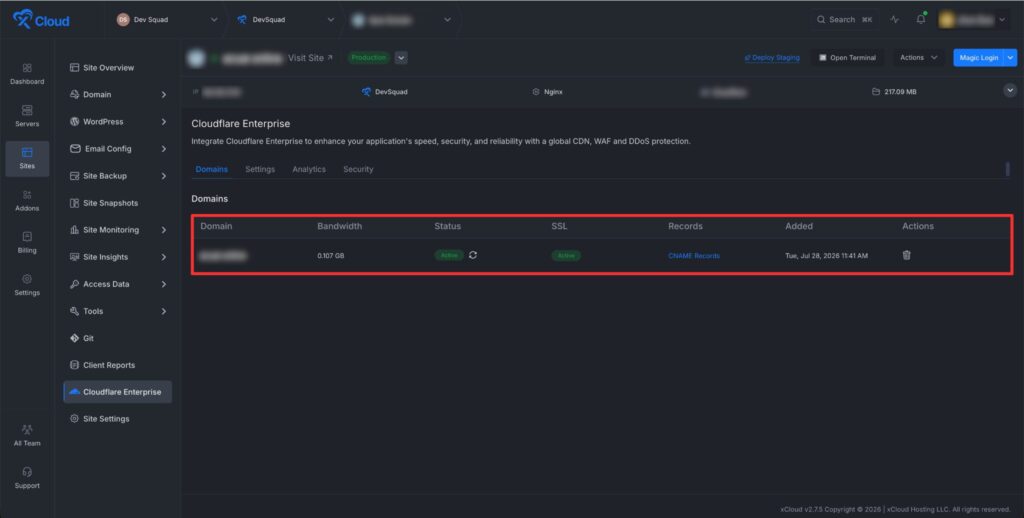
Task: Open the Magic Login dropdown arrow
Action: (x=1010, y=57)
